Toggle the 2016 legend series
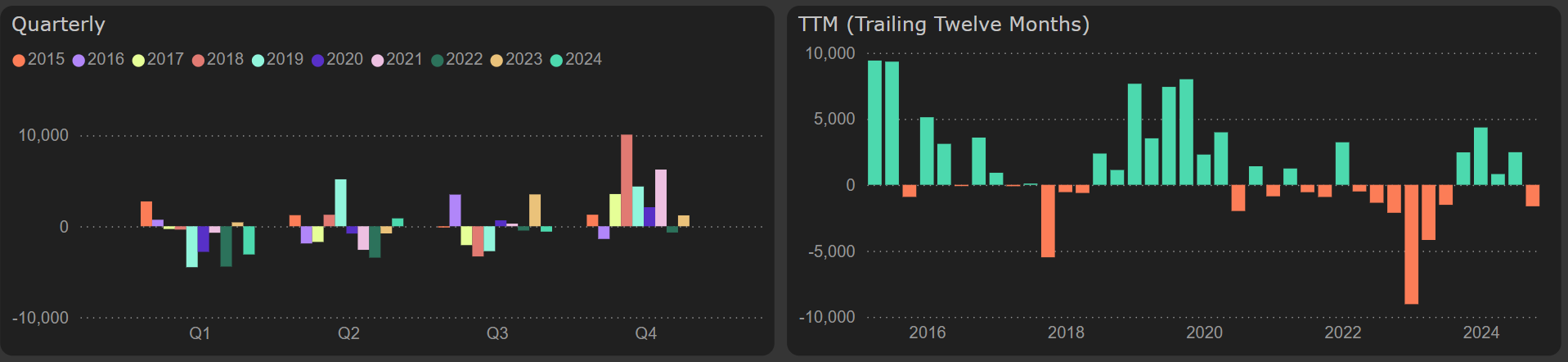The width and height of the screenshot is (1568, 362). pos(98,60)
